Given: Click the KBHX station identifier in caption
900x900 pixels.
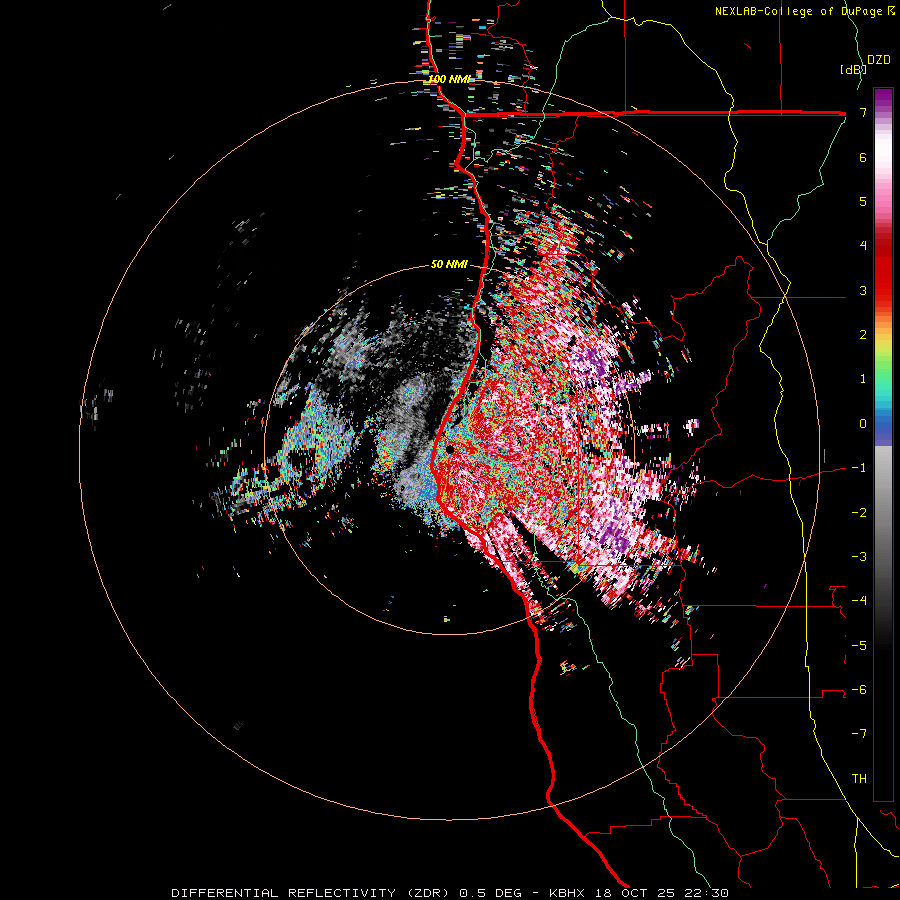Looking at the screenshot, I should point(567,893).
